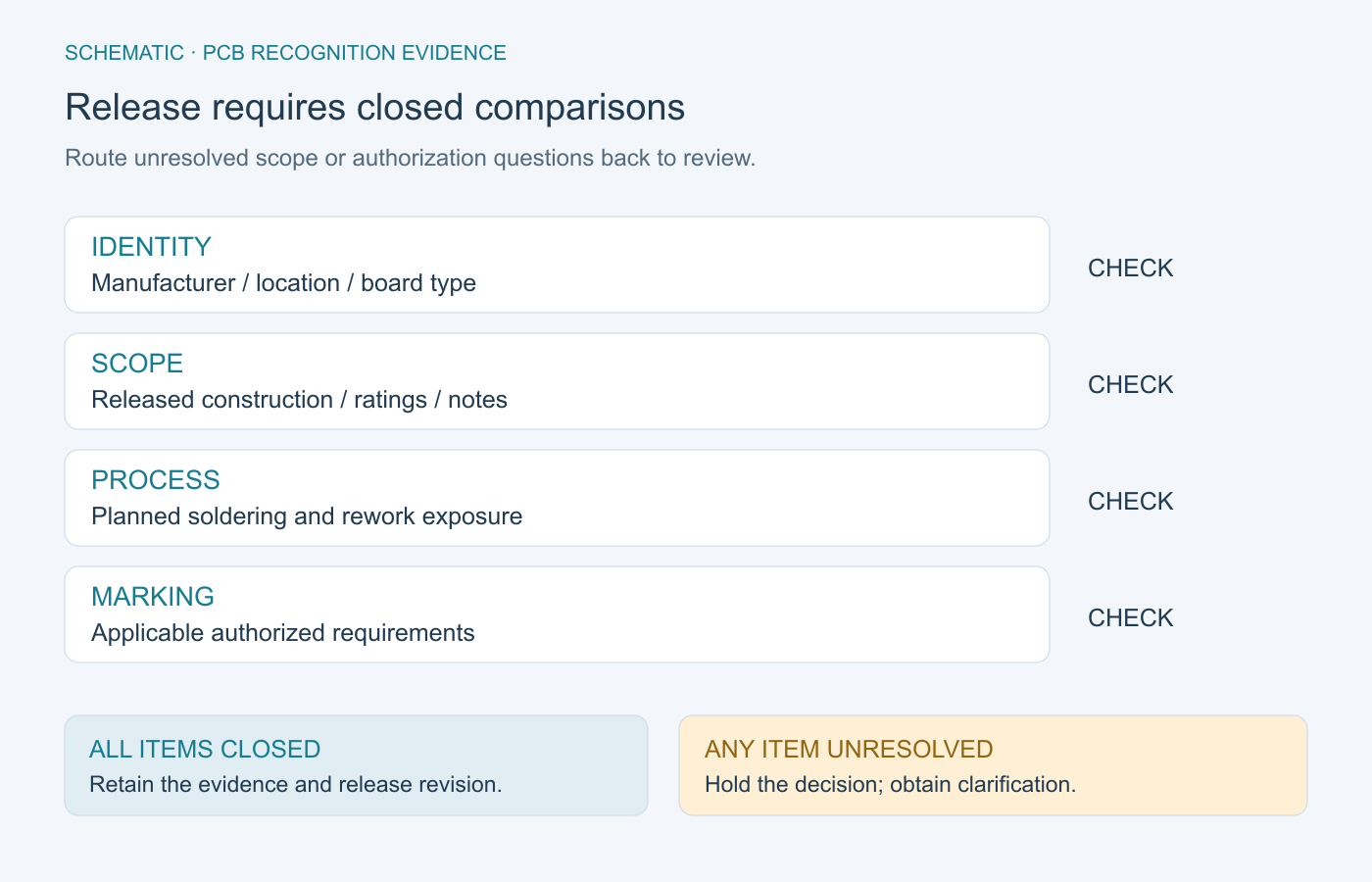
Task: Select the PROCESS comparison card
Action: (x=557, y=498)
